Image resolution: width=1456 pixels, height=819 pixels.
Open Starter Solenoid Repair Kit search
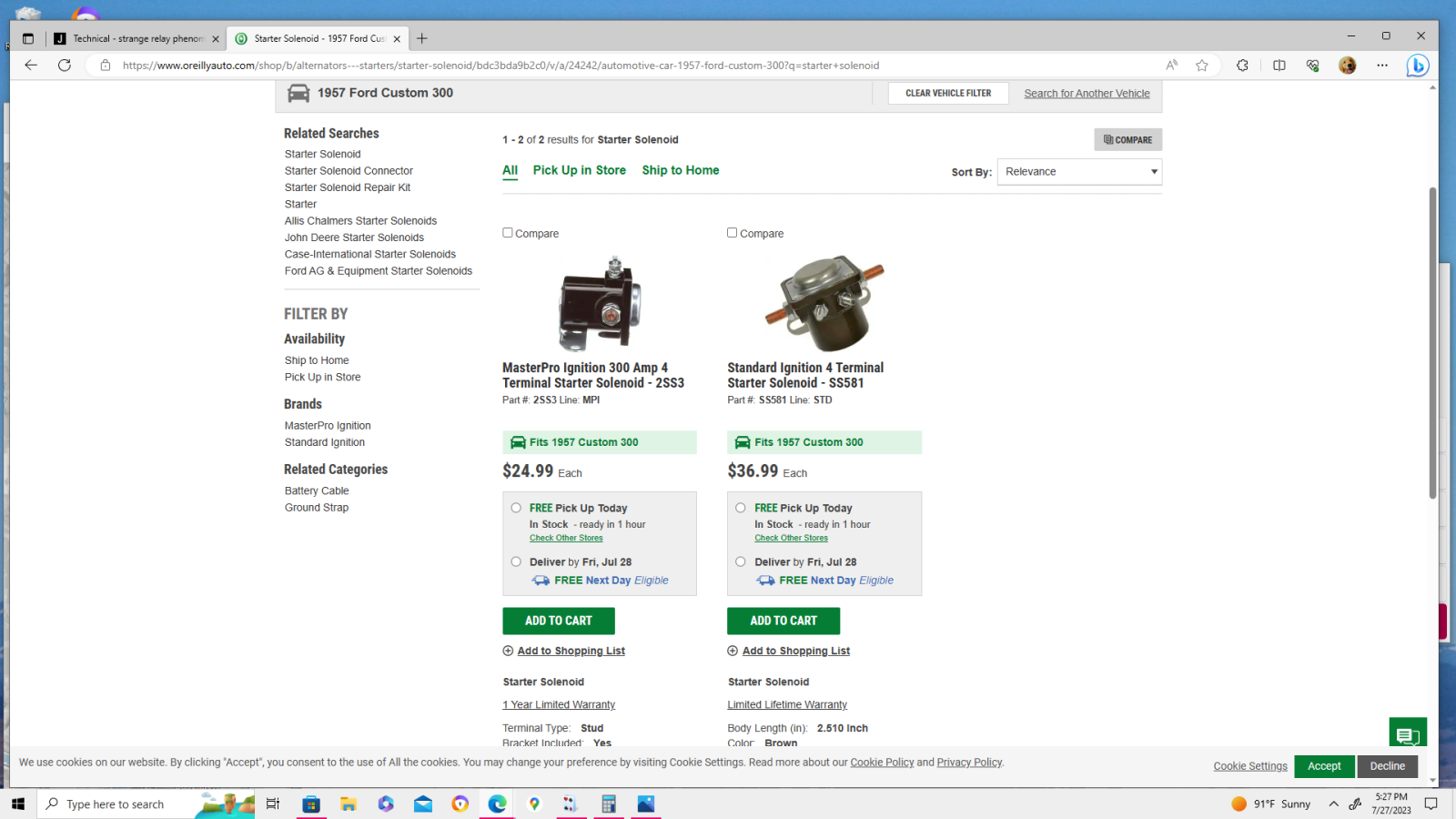(348, 187)
